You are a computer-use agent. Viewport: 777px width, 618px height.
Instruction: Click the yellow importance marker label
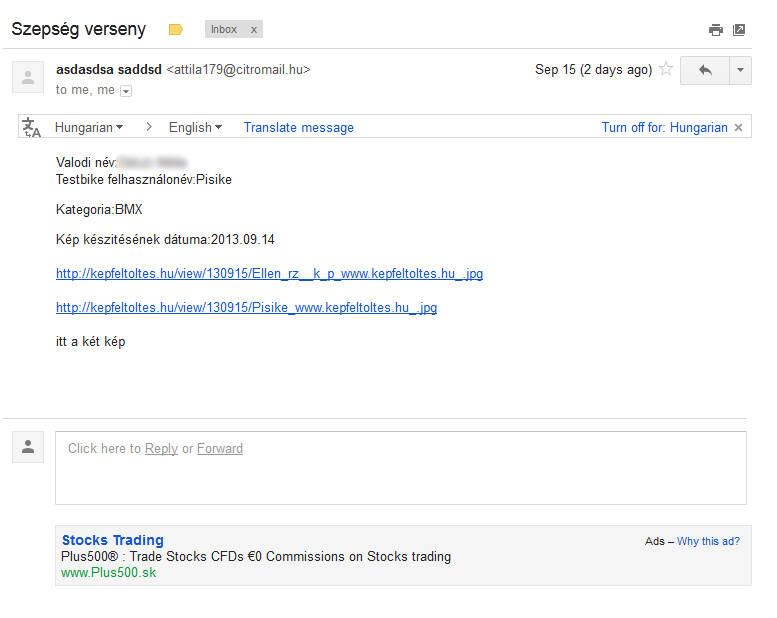pyautogui.click(x=176, y=30)
